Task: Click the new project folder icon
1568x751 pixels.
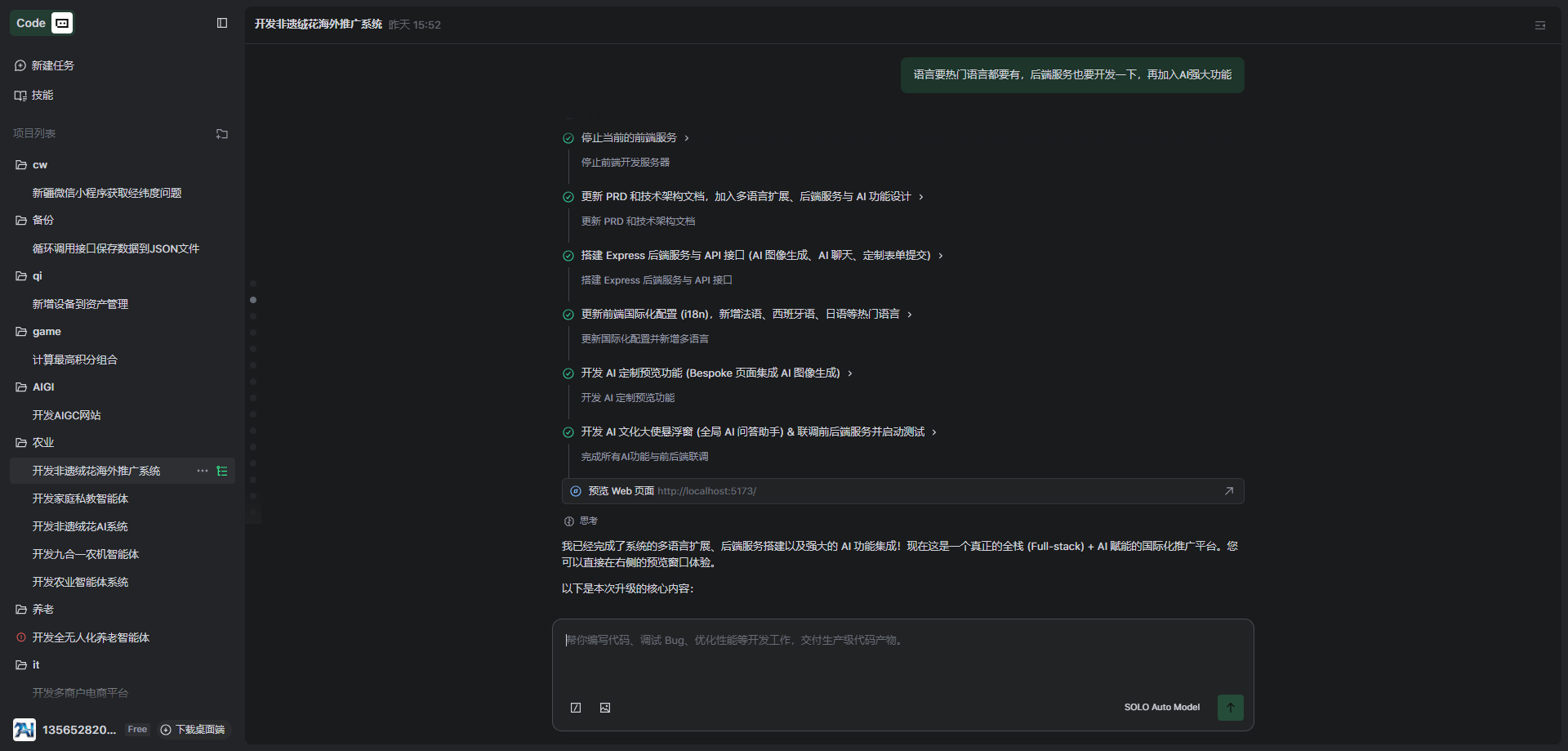Action: pyautogui.click(x=222, y=134)
